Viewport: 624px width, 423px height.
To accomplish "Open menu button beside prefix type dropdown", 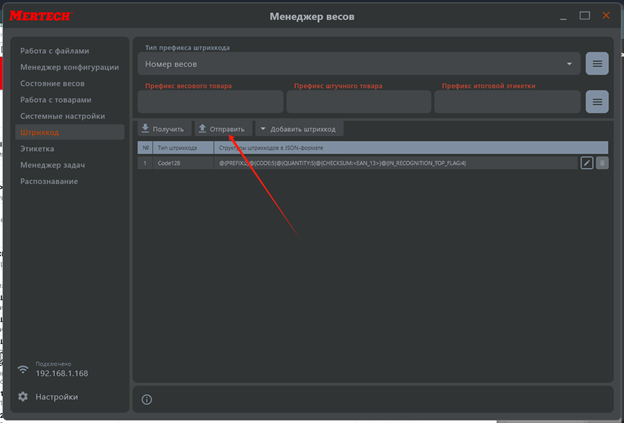I will click(597, 64).
